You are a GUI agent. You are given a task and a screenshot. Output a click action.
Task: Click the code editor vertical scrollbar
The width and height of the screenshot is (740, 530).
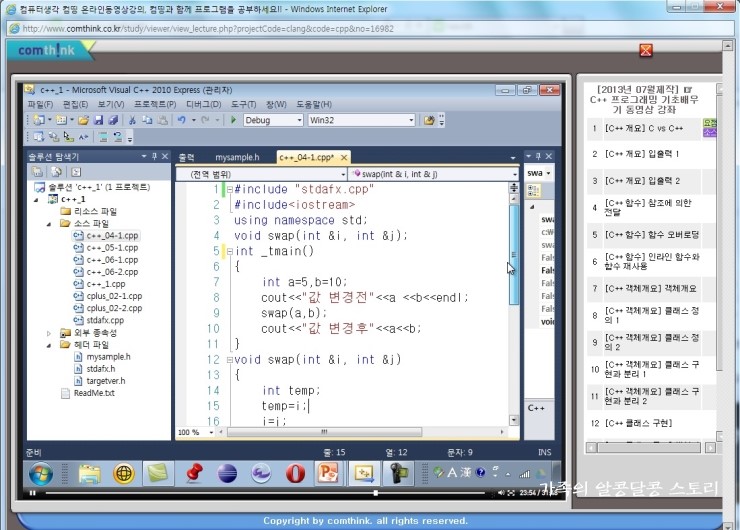[514, 254]
